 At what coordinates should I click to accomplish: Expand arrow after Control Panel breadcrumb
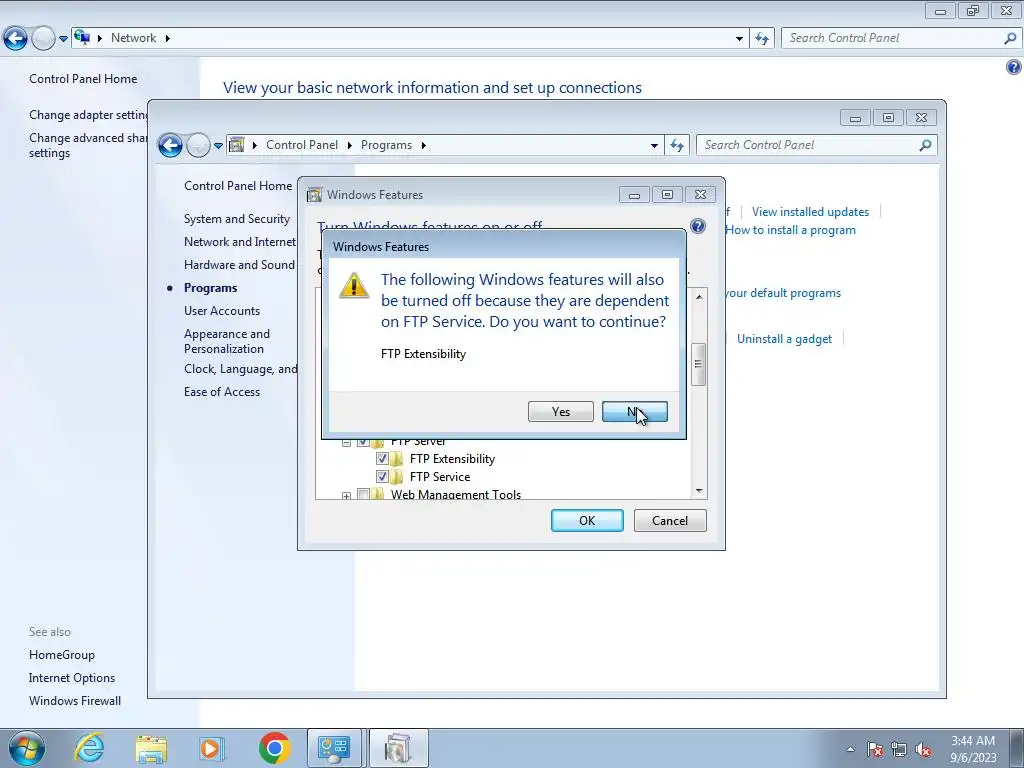click(x=349, y=145)
